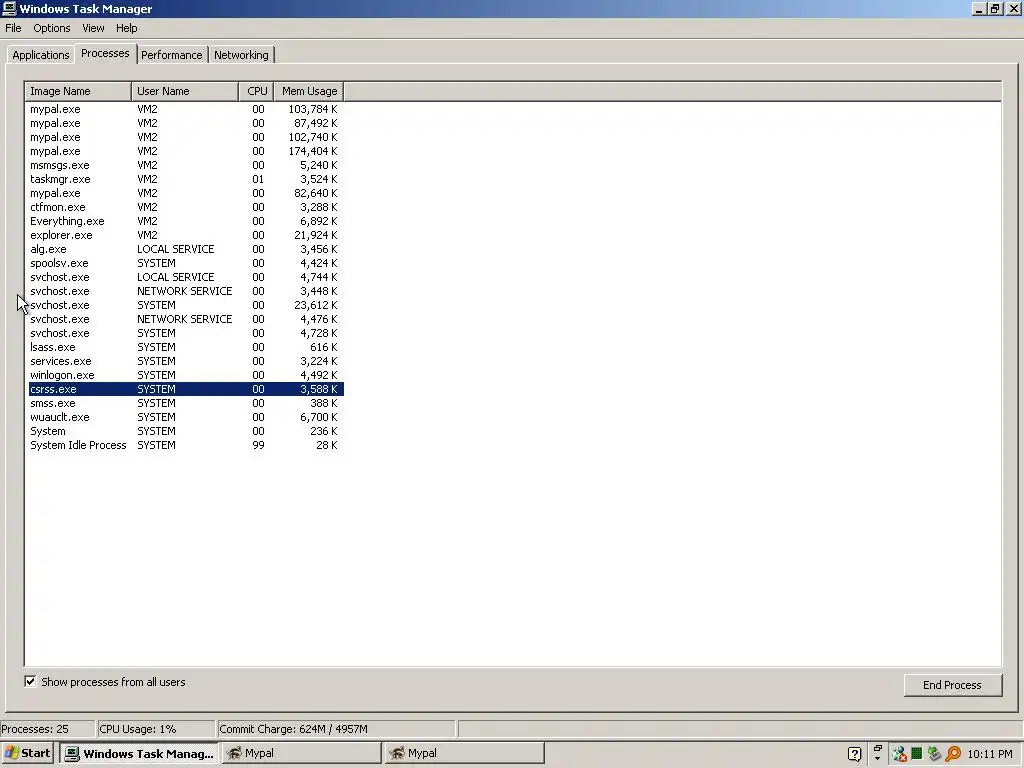The image size is (1024, 768).
Task: Sort by User Name column header
Action: pyautogui.click(x=185, y=91)
